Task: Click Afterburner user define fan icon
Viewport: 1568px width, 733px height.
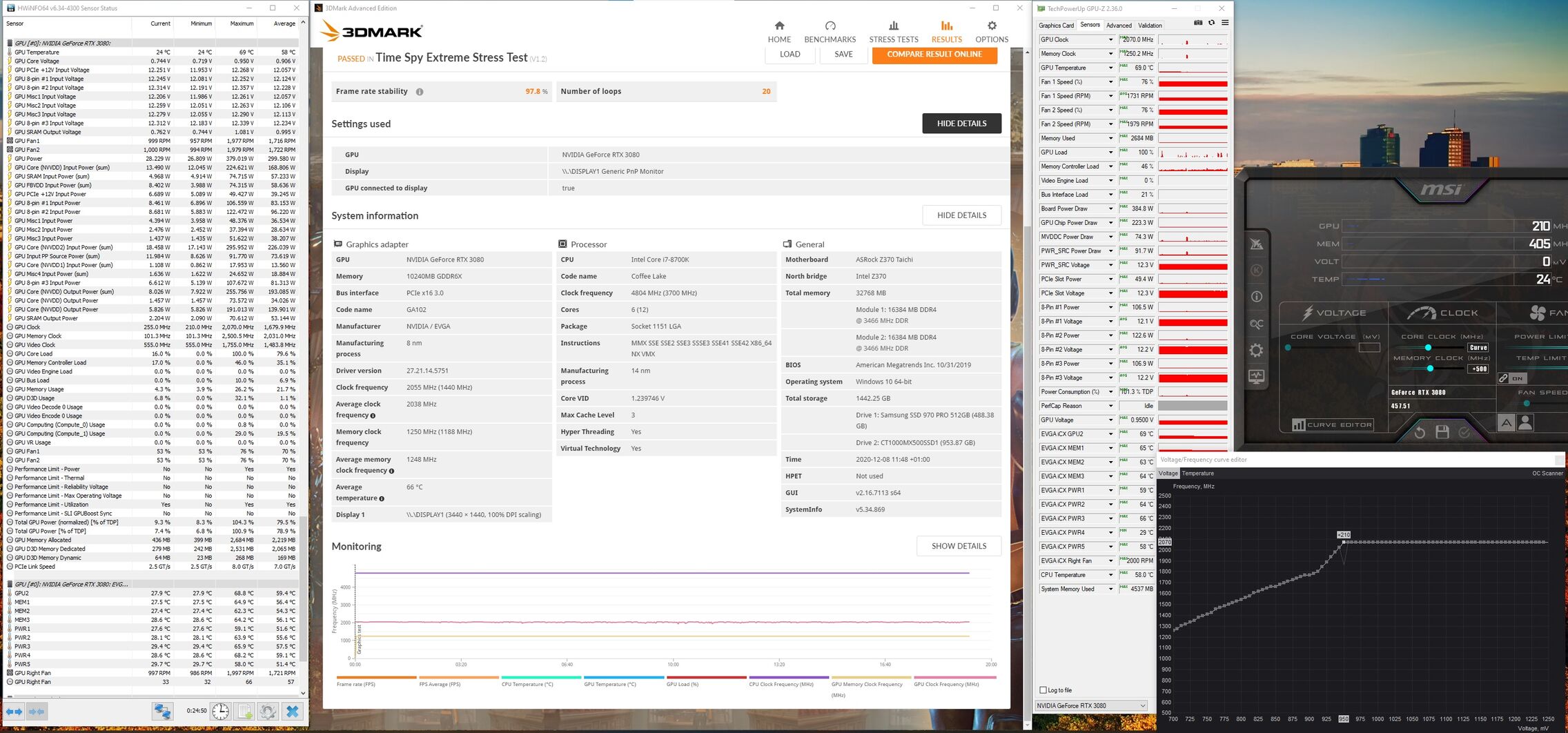Action: 1525,422
